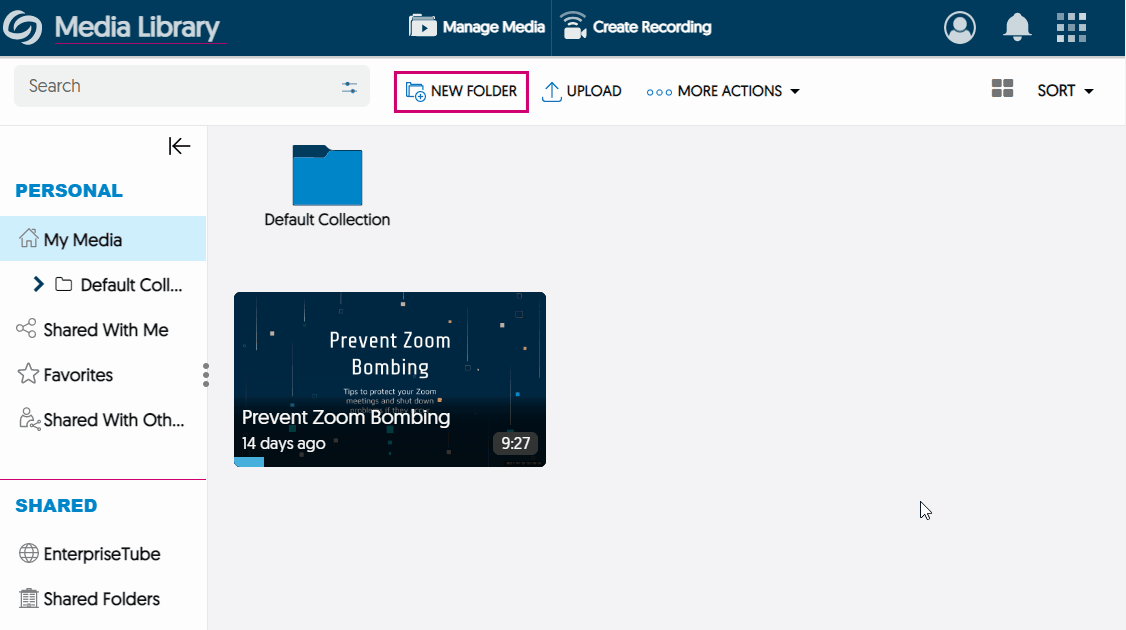
Task: Open the Sort dropdown
Action: tap(1065, 91)
